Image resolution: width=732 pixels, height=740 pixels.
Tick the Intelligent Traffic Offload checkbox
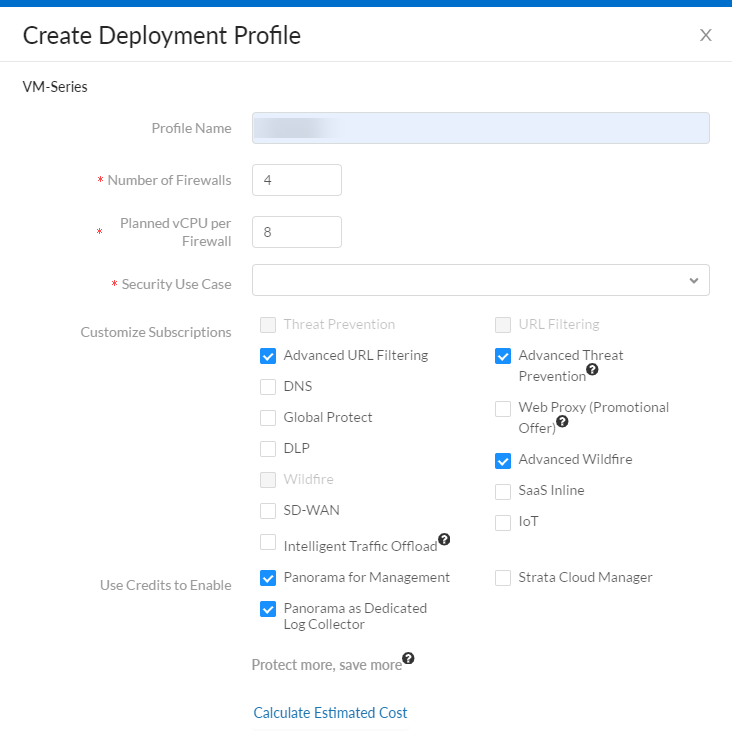268,542
